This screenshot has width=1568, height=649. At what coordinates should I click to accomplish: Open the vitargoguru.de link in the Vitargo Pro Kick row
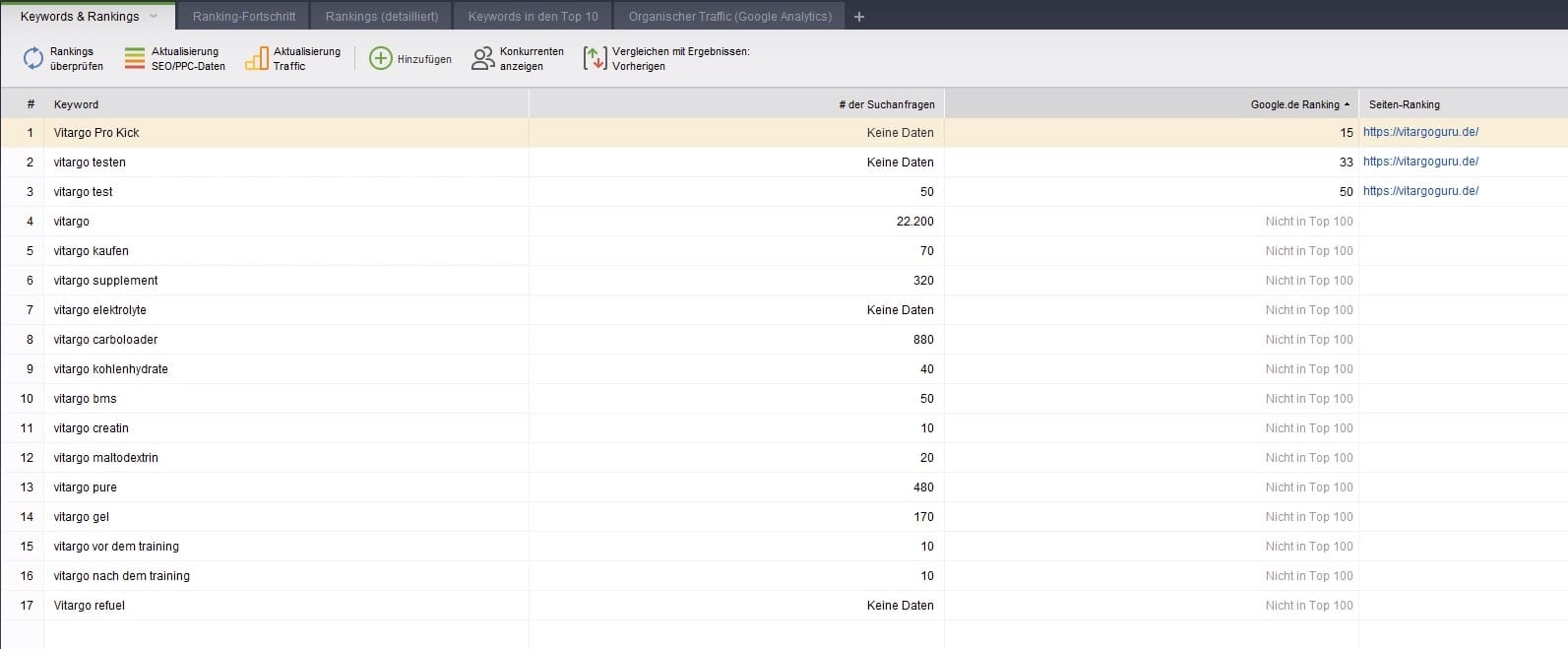point(1420,132)
